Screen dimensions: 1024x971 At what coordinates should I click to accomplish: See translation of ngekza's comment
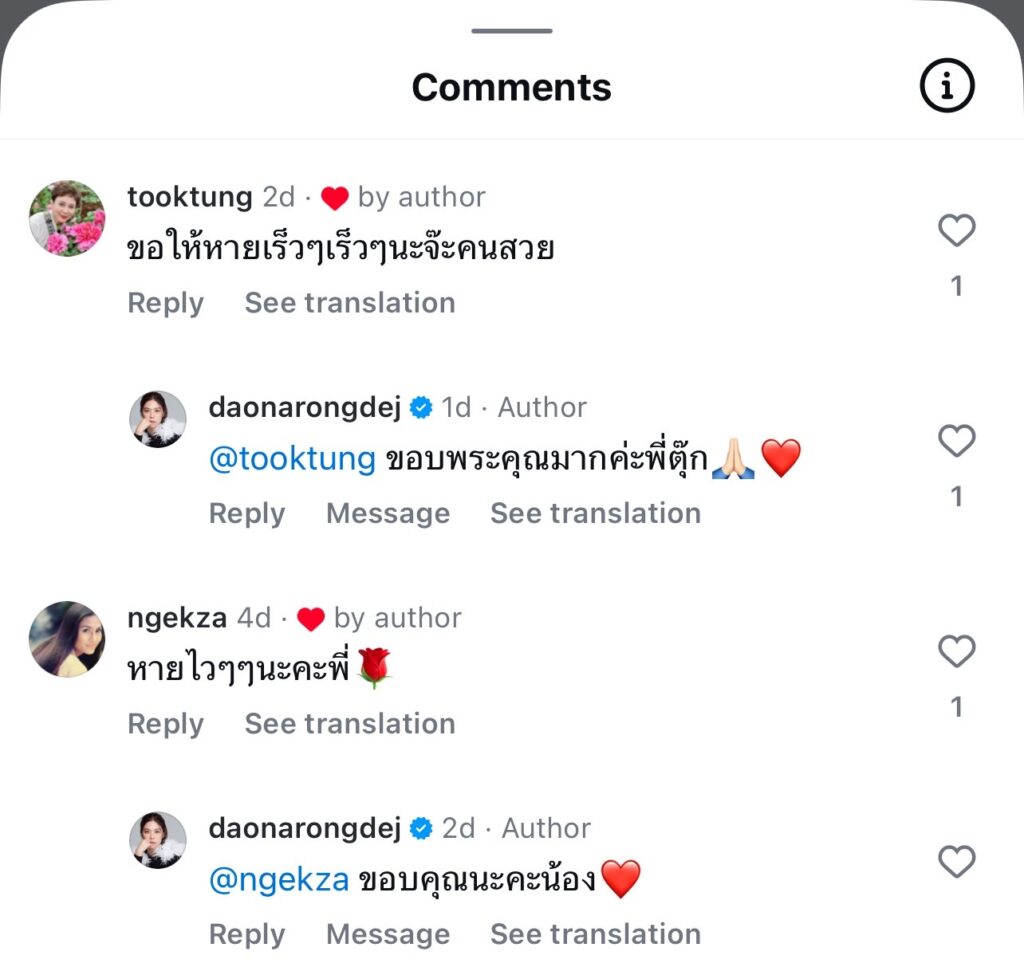tap(349, 724)
